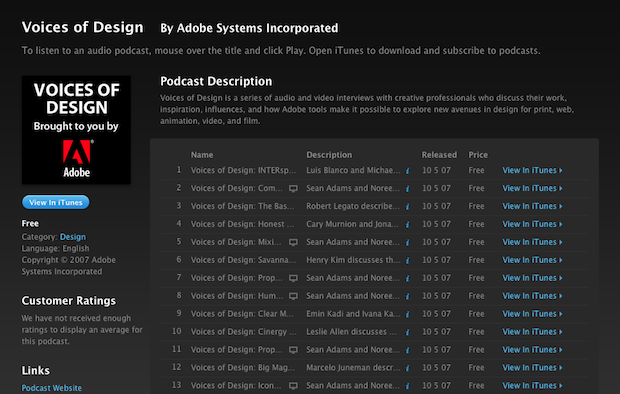Open info icon for Cary Murnion episode

tap(407, 224)
